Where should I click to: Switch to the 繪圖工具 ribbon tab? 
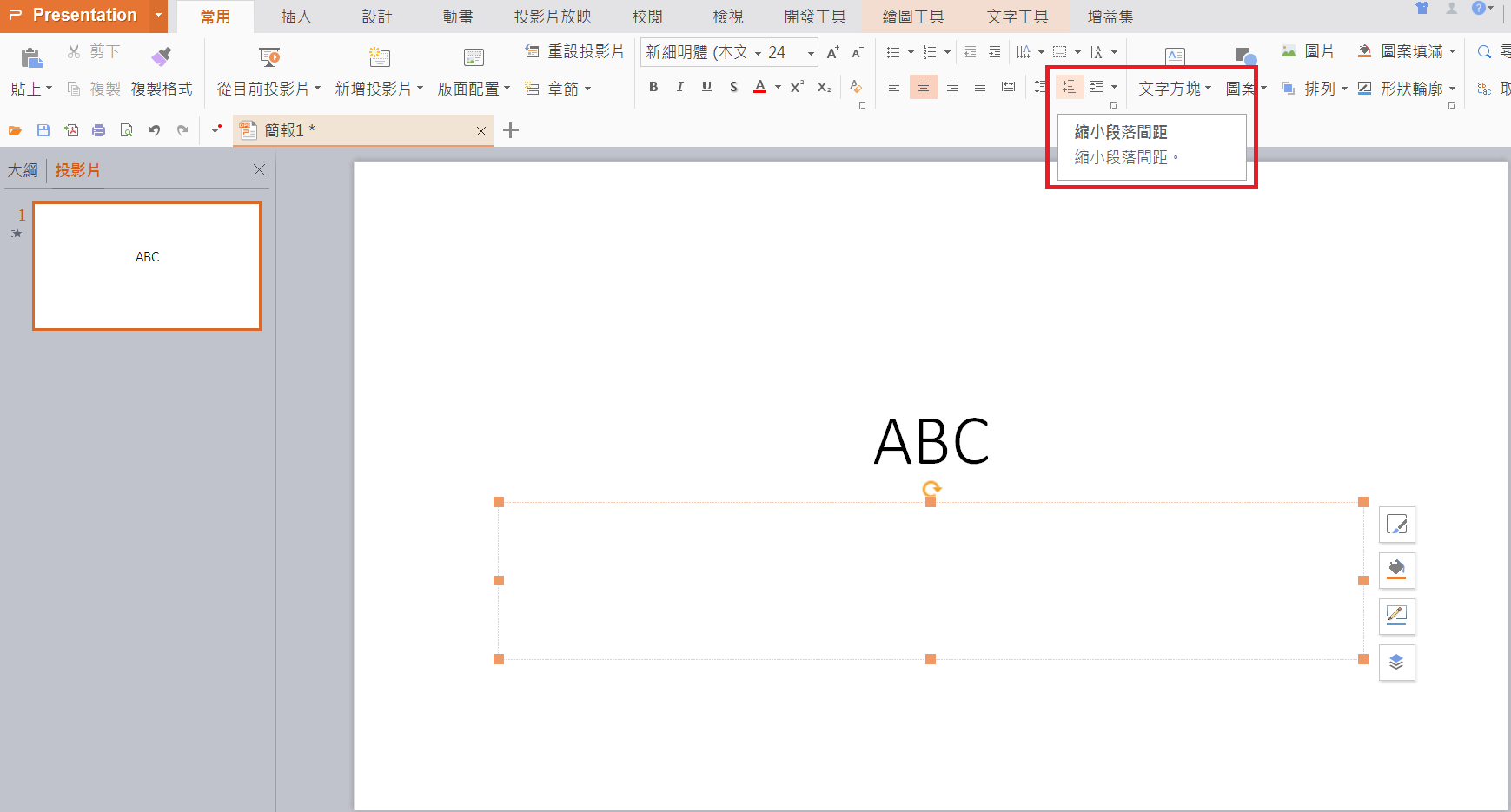(913, 17)
